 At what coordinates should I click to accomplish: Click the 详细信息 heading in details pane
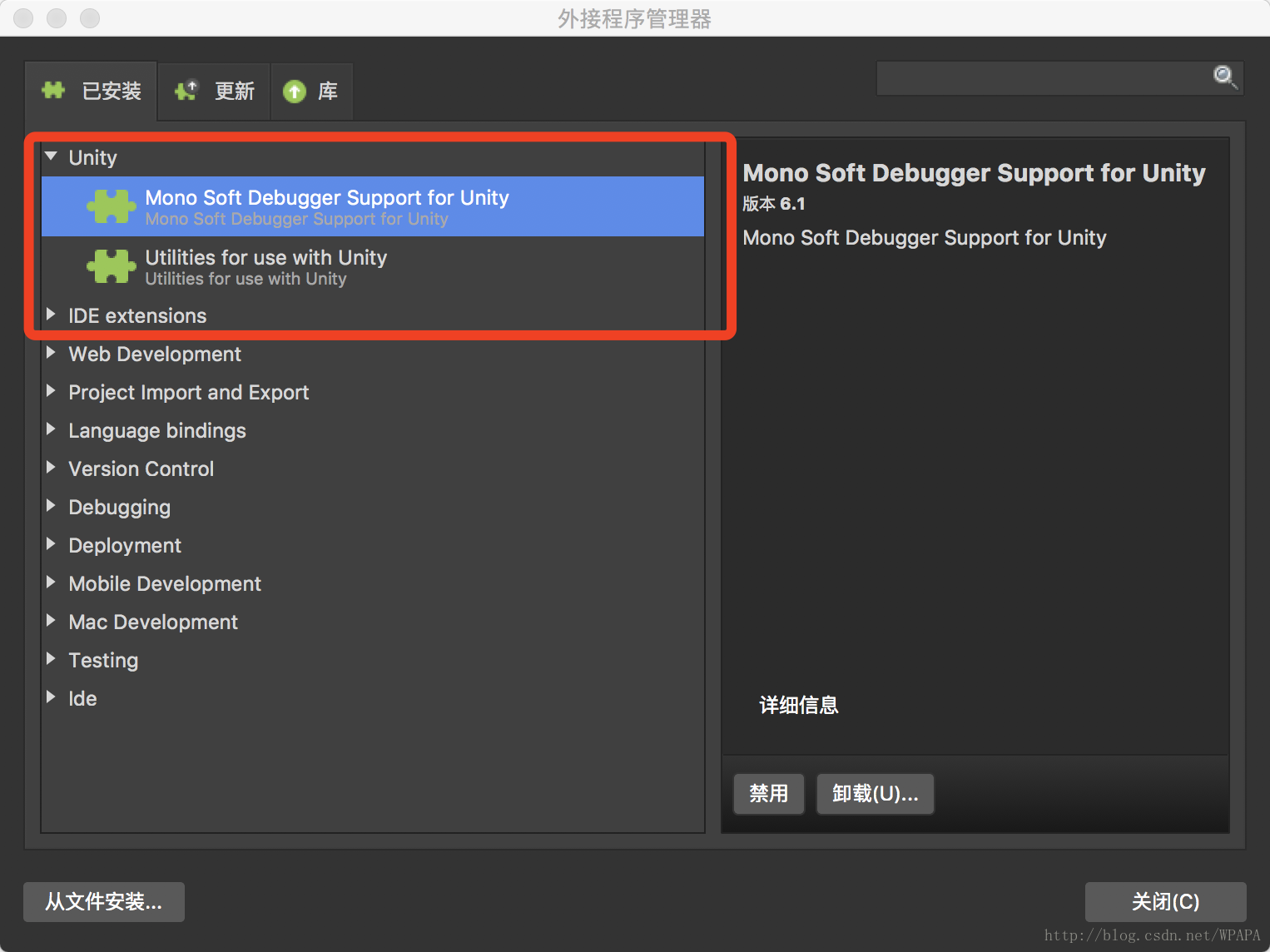pos(799,705)
